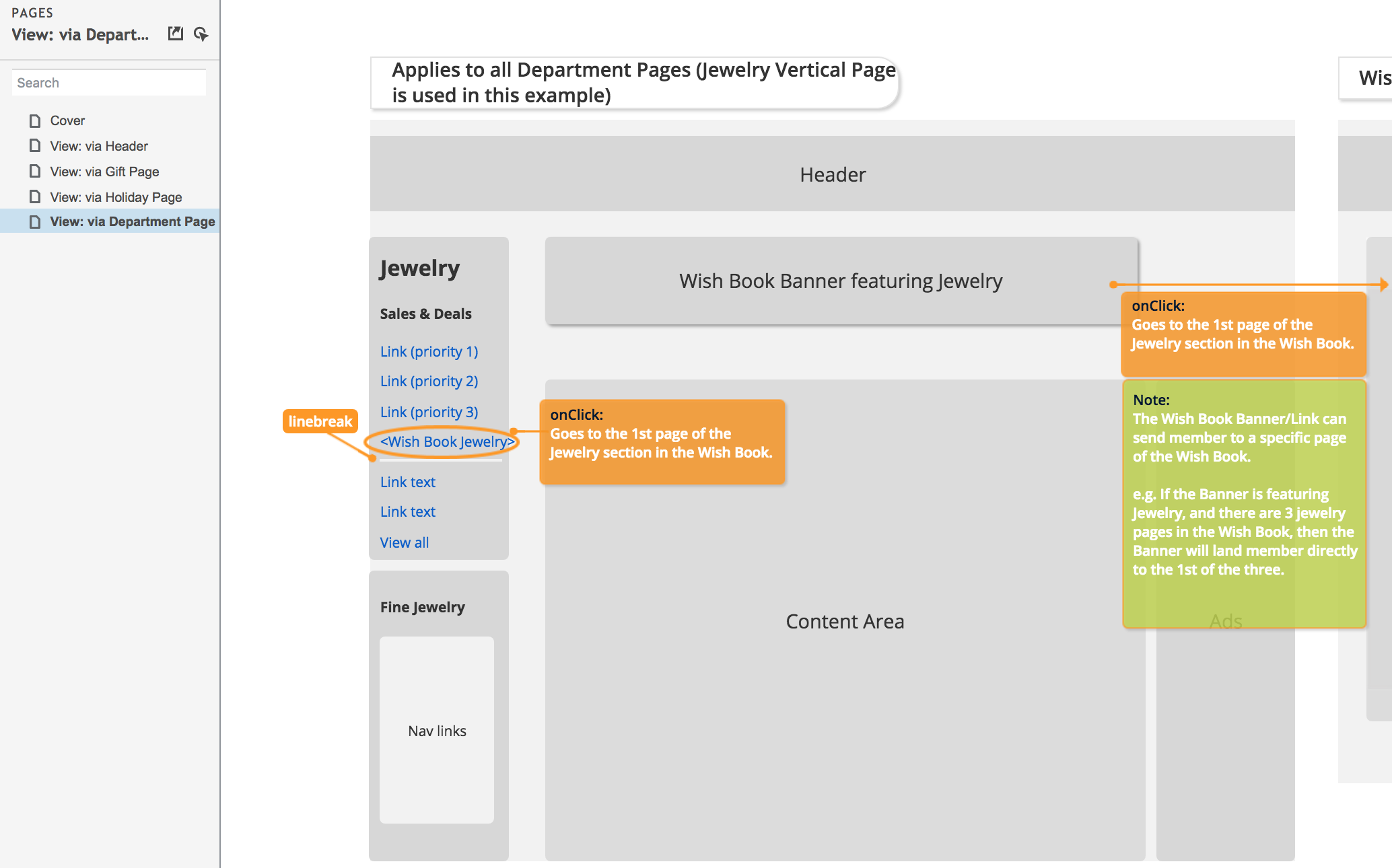The width and height of the screenshot is (1392, 868).
Task: Click the View: via Holiday Page icon
Action: (x=35, y=197)
